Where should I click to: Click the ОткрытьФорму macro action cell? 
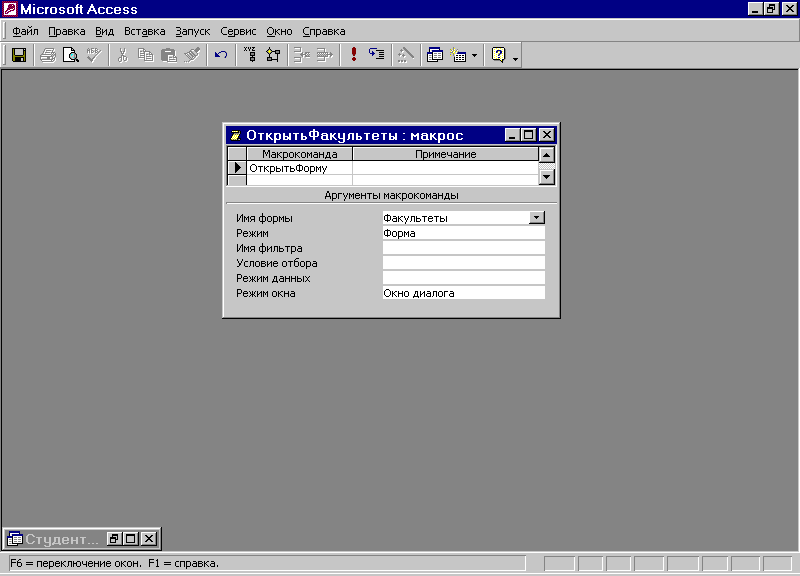coord(299,168)
